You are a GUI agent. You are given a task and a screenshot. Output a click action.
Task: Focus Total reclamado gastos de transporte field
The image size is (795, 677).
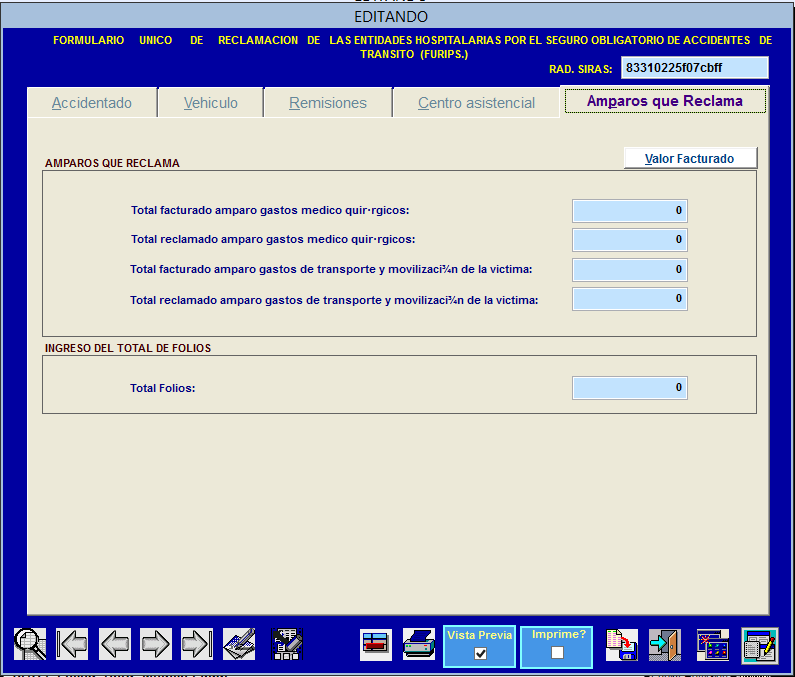point(630,299)
